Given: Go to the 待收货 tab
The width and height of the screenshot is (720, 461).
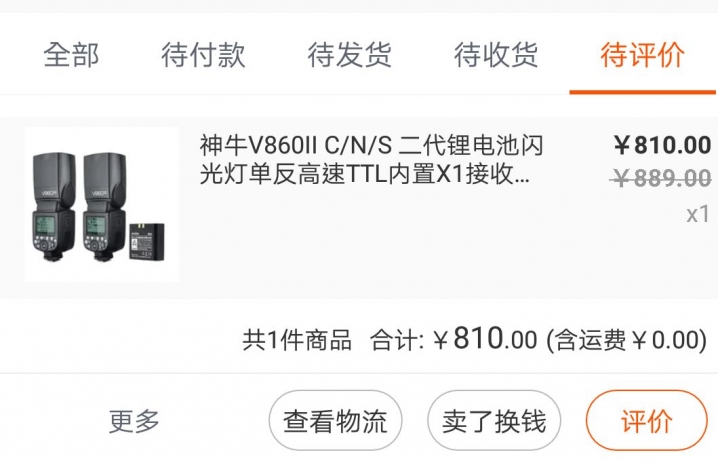Looking at the screenshot, I should tap(496, 55).
